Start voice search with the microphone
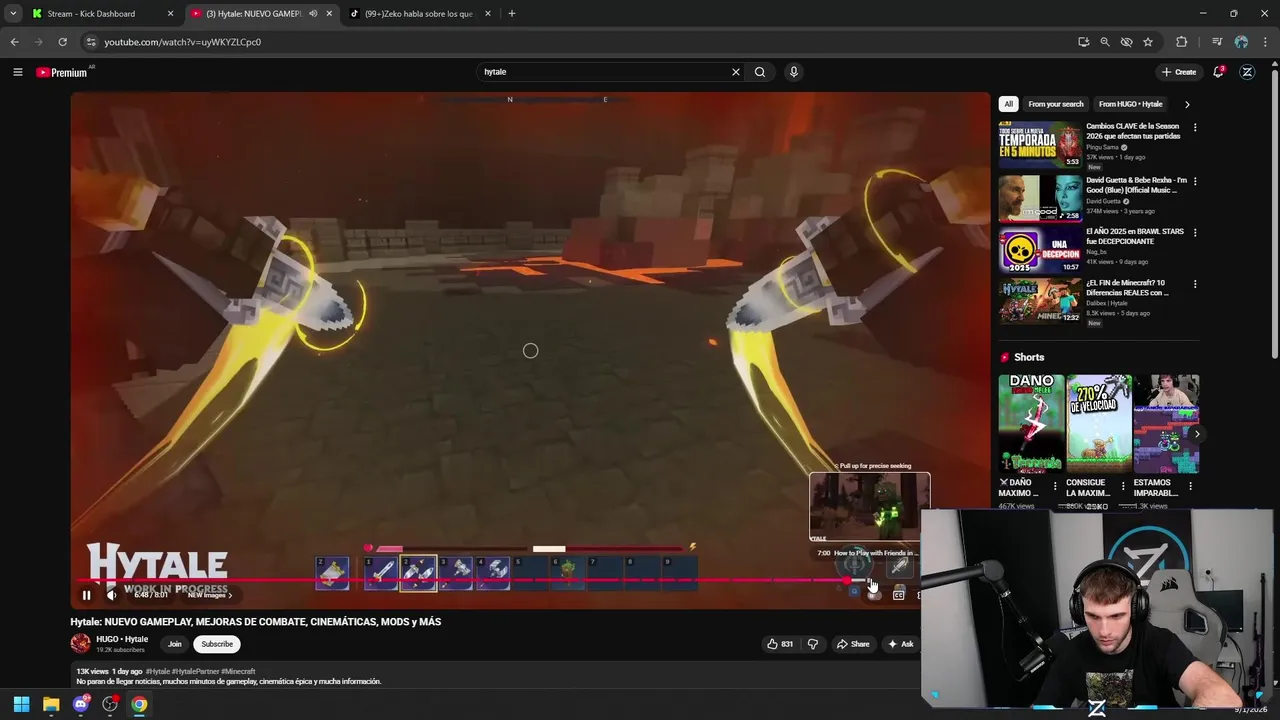 coord(793,72)
